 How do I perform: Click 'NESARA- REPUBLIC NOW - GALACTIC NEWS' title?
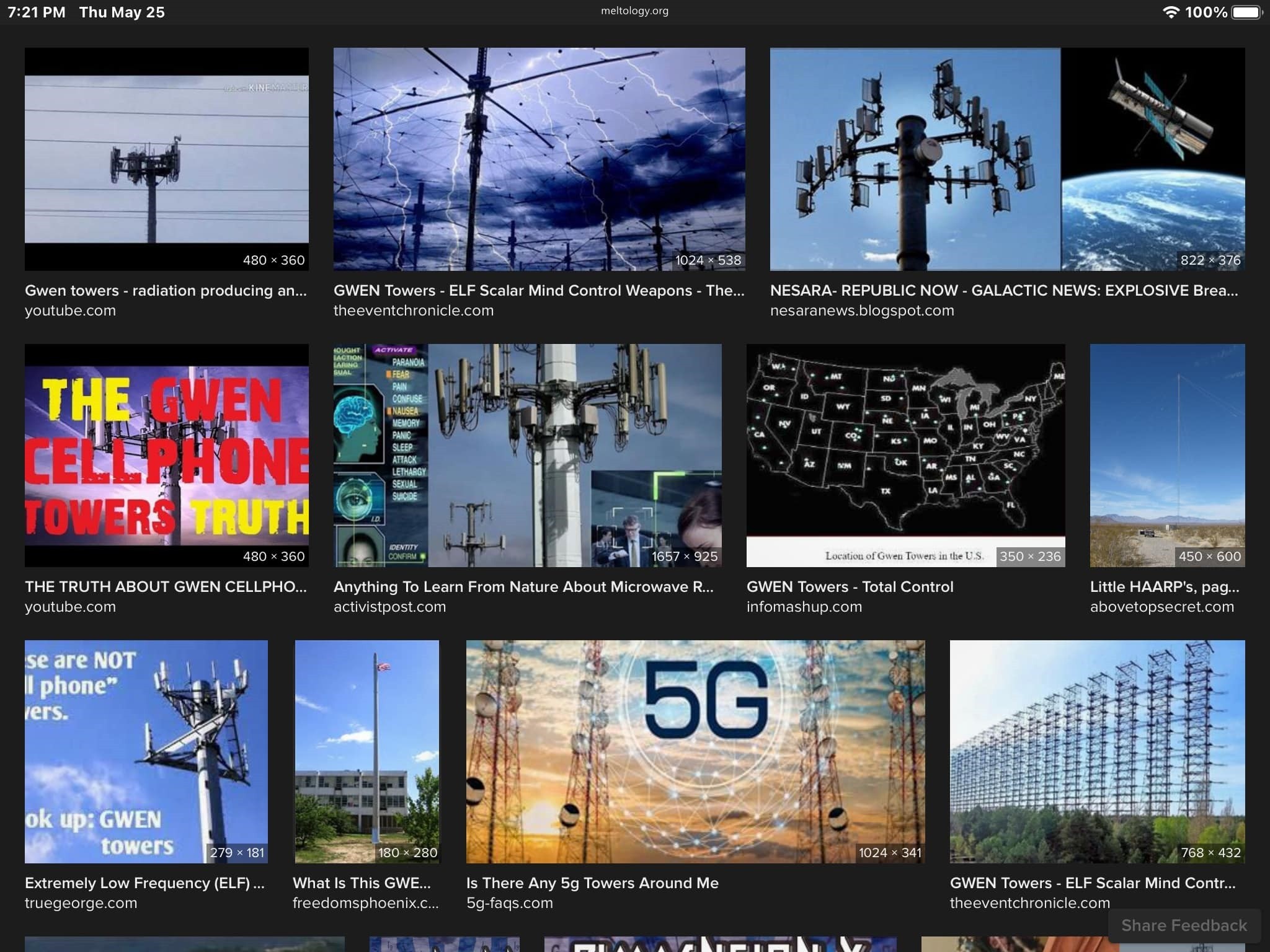[x=1004, y=291]
